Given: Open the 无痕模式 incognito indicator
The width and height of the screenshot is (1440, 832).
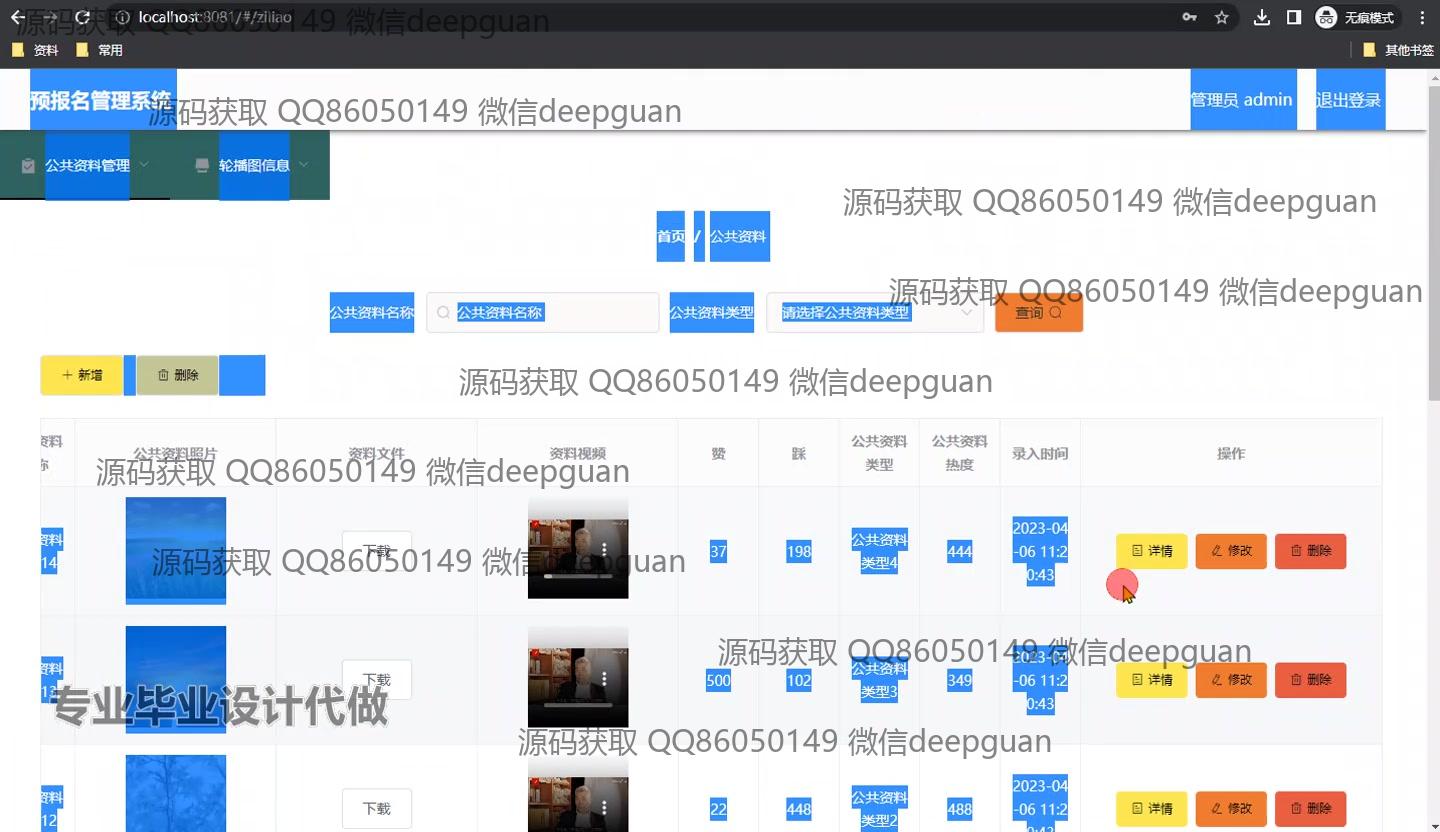Looking at the screenshot, I should pyautogui.click(x=1356, y=17).
